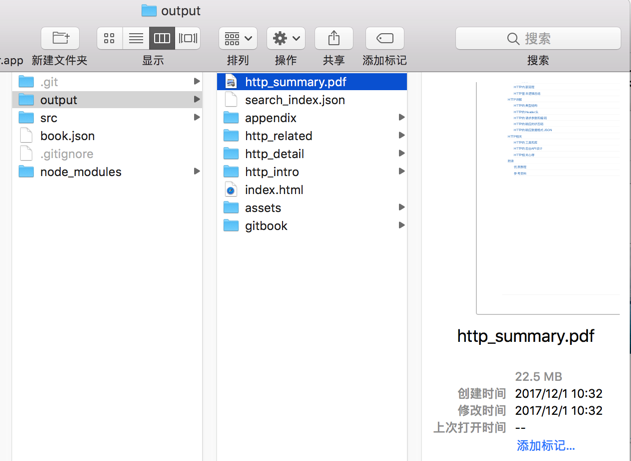
Task: Expand arrow beside gitbook folder
Action: (402, 225)
